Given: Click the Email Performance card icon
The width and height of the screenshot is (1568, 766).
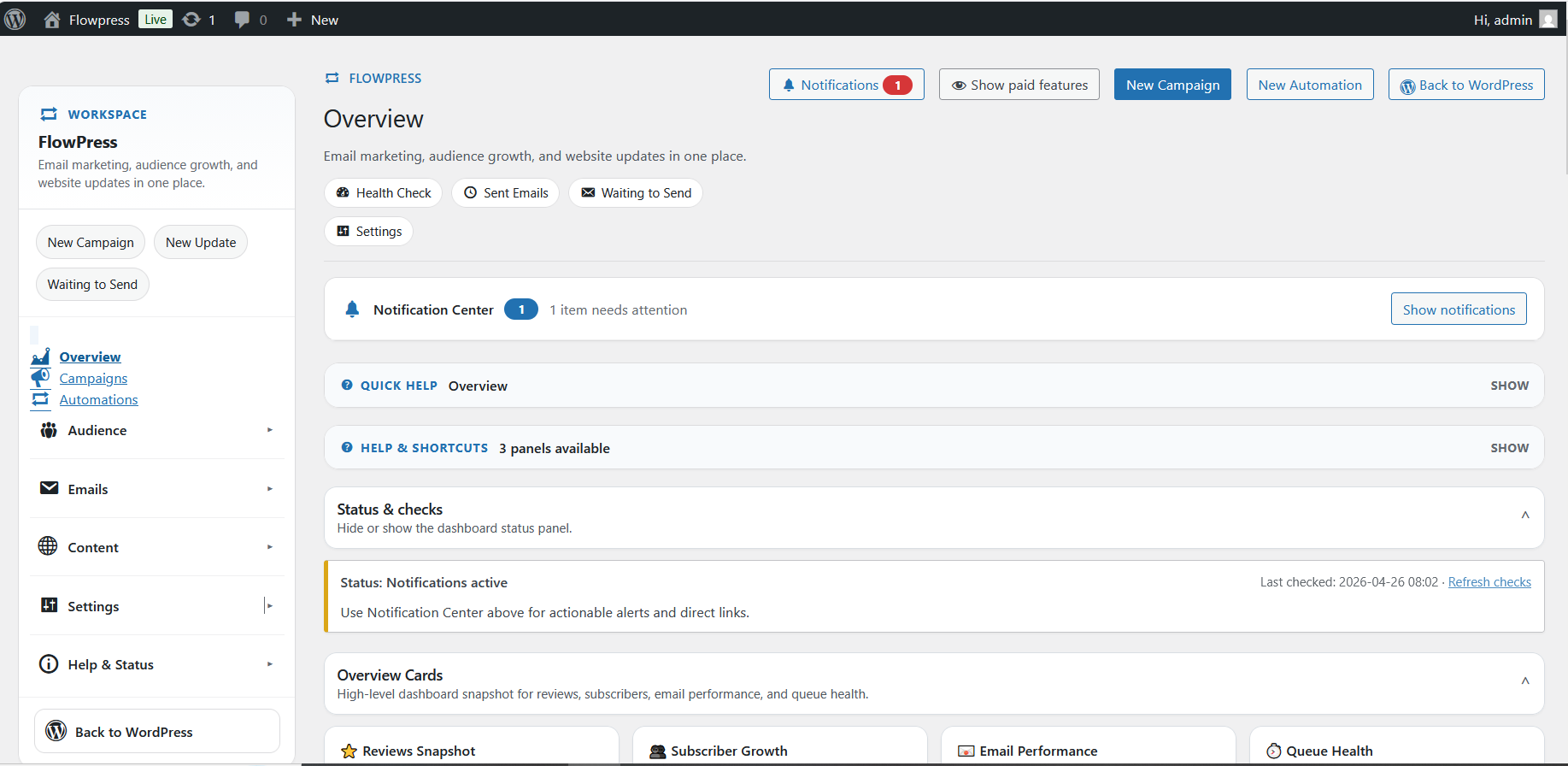Looking at the screenshot, I should (966, 751).
